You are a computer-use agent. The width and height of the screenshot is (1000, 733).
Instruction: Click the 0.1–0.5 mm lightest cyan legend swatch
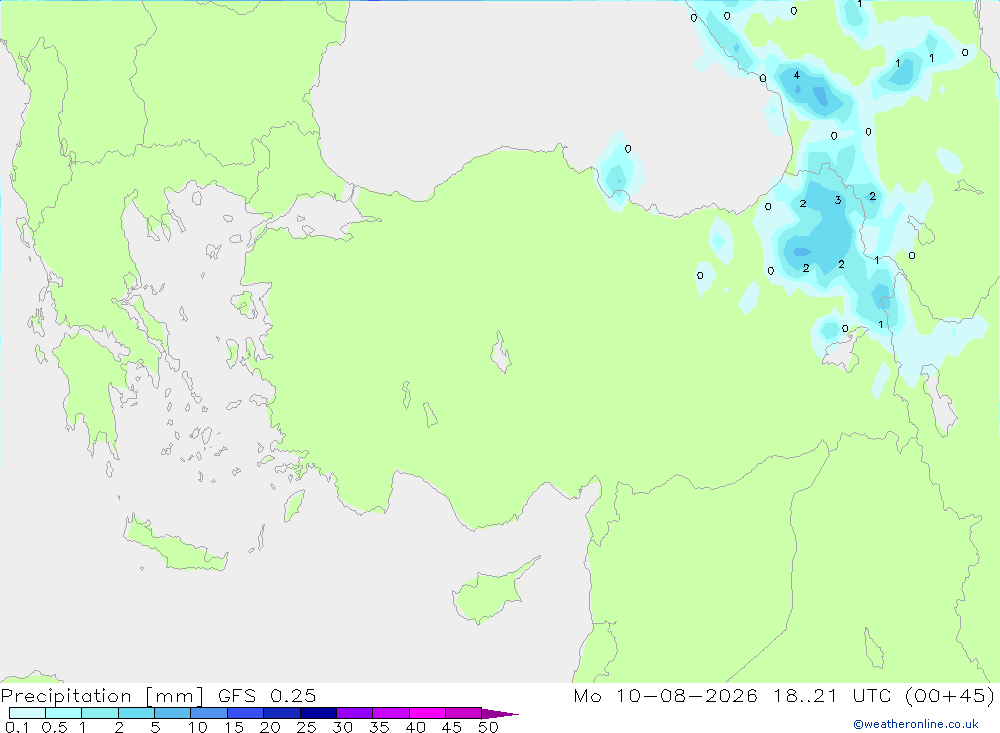(27, 713)
